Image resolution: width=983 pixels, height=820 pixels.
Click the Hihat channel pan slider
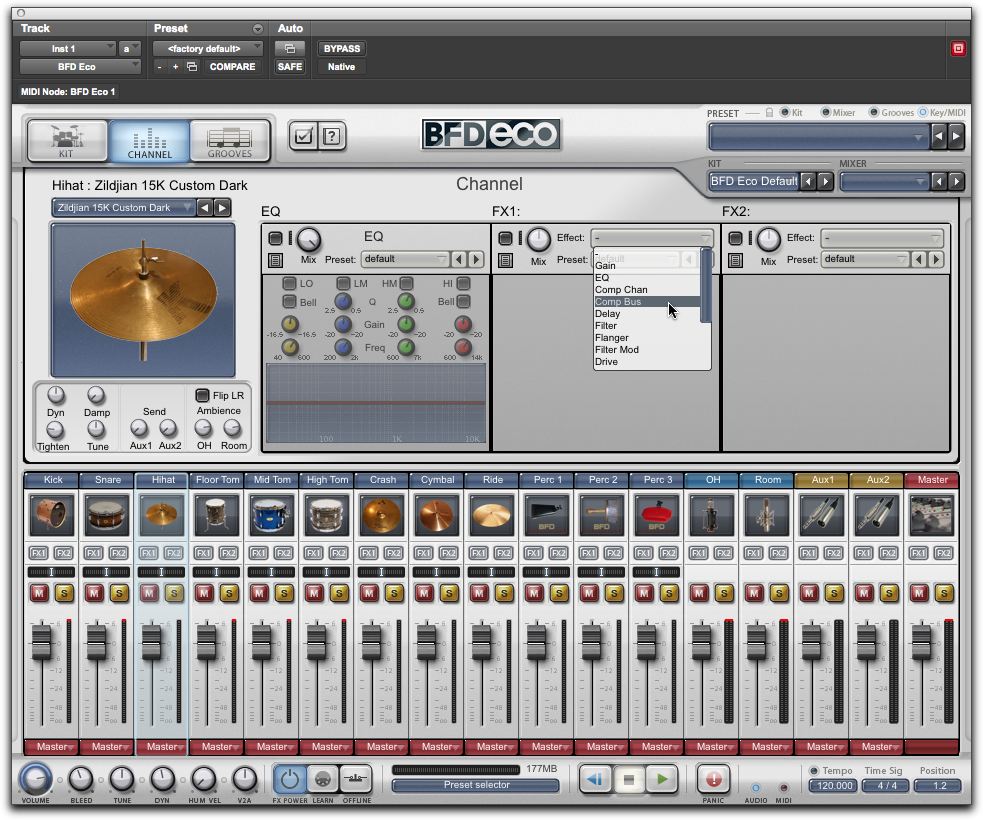click(x=162, y=572)
